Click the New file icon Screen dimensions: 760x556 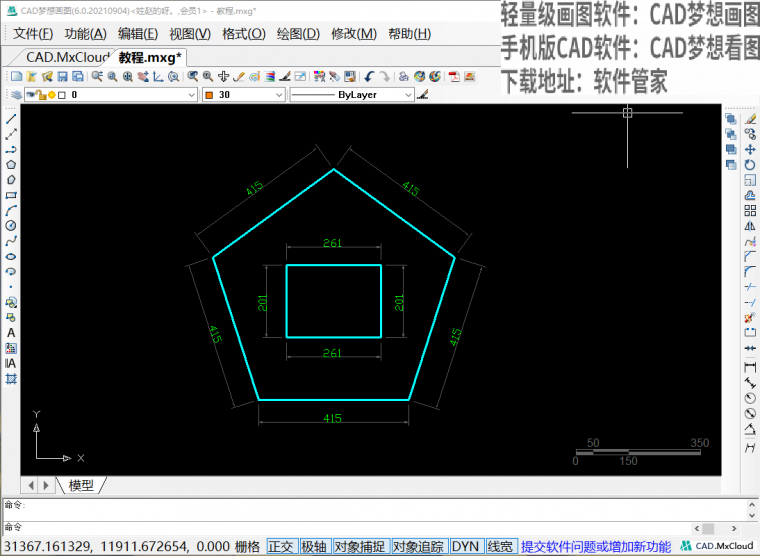16,77
